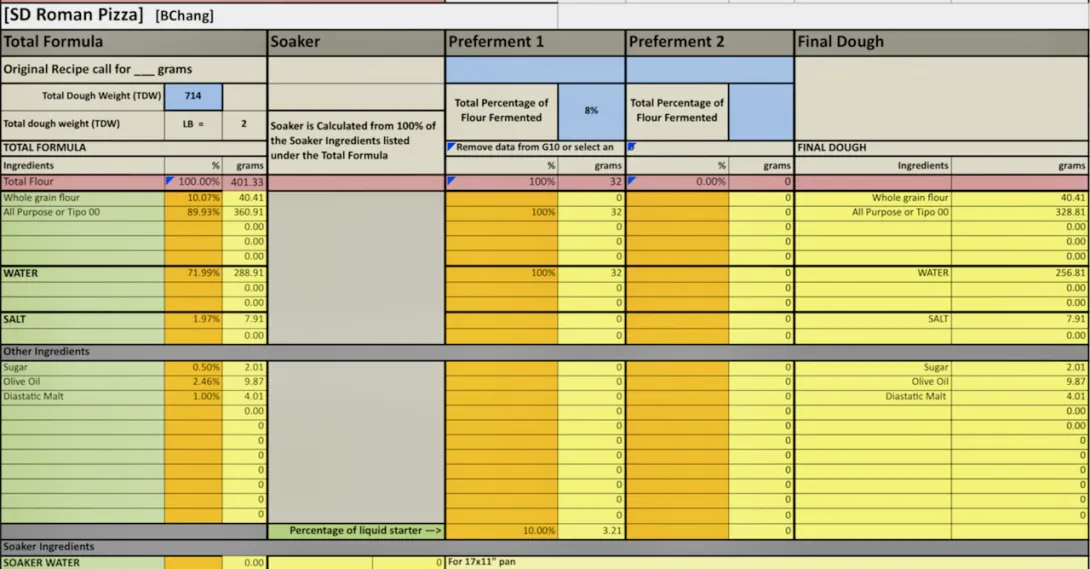The width and height of the screenshot is (1090, 569).
Task: Select the WATER percentage cell 71.99%
Action: (194, 273)
